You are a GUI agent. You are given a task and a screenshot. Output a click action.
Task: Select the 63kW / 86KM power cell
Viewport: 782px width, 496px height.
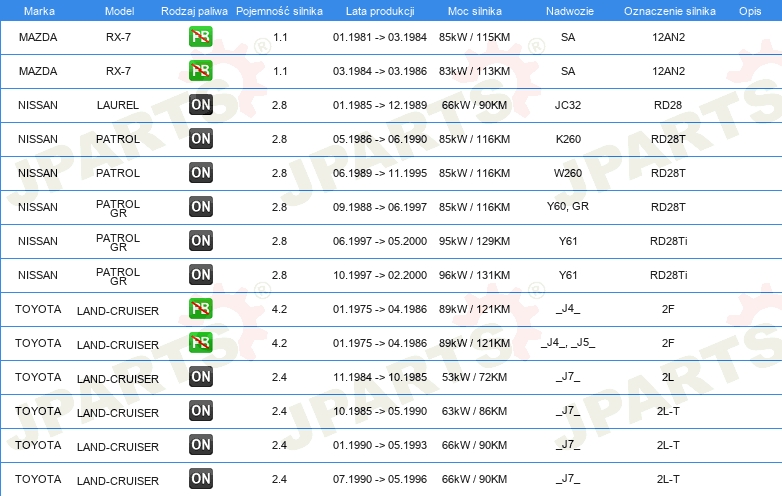tap(474, 411)
